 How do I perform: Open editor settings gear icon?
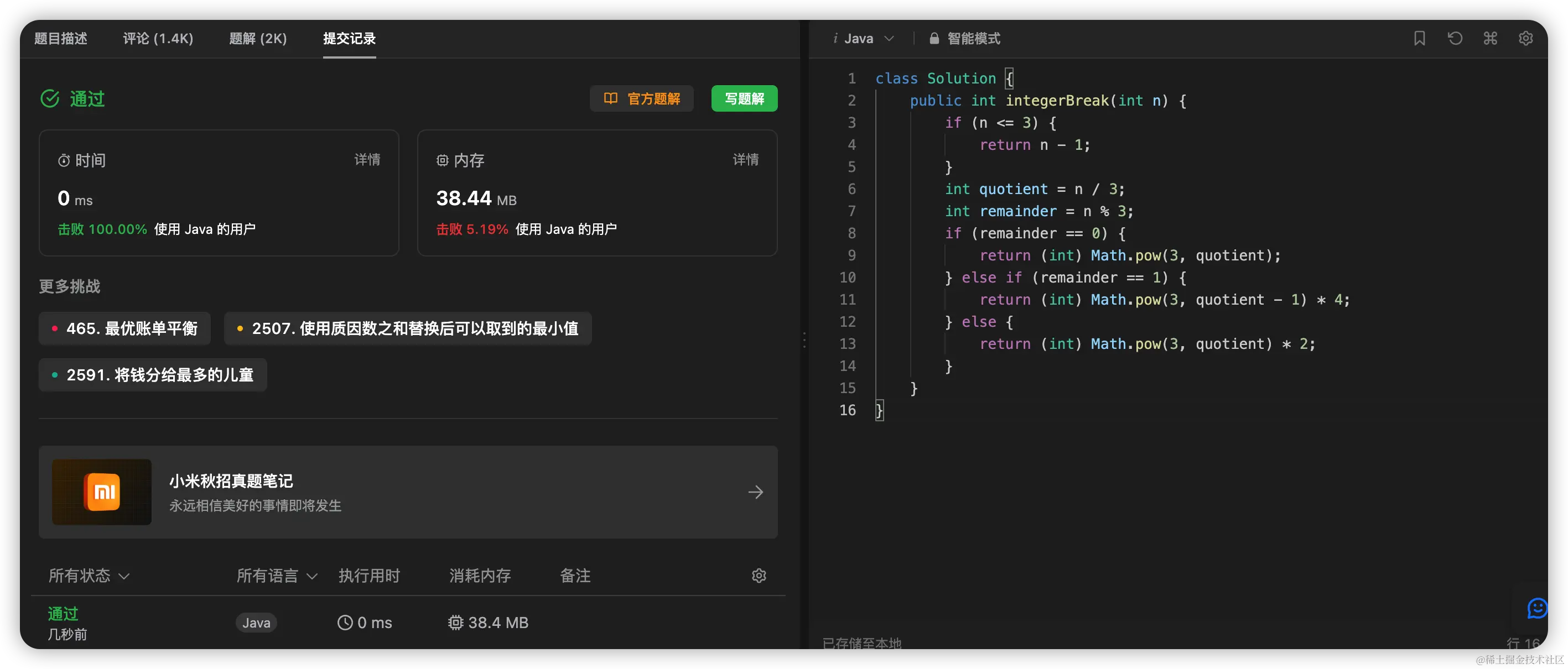[1525, 38]
